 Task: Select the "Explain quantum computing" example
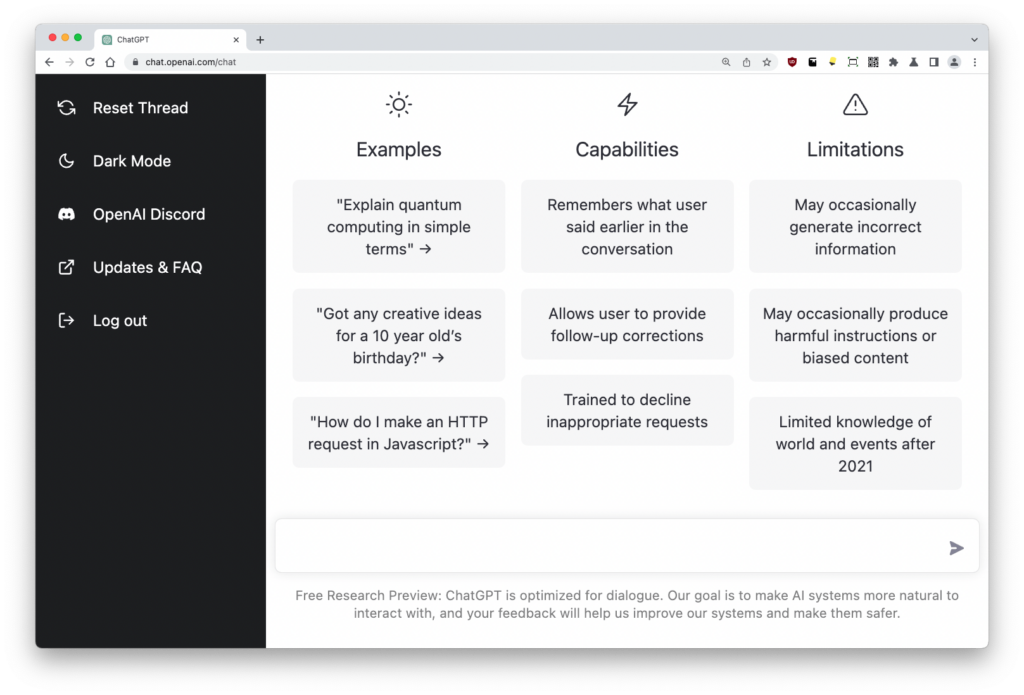(x=399, y=227)
